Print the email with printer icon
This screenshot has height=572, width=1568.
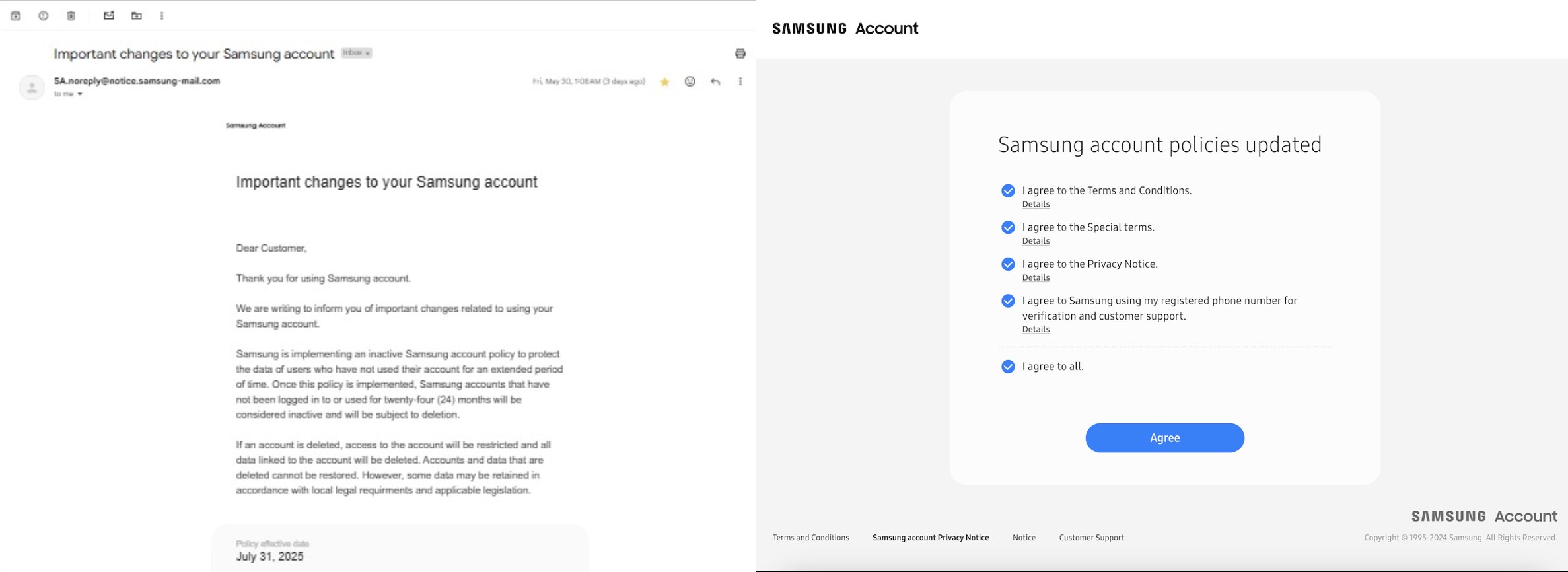coord(740,54)
